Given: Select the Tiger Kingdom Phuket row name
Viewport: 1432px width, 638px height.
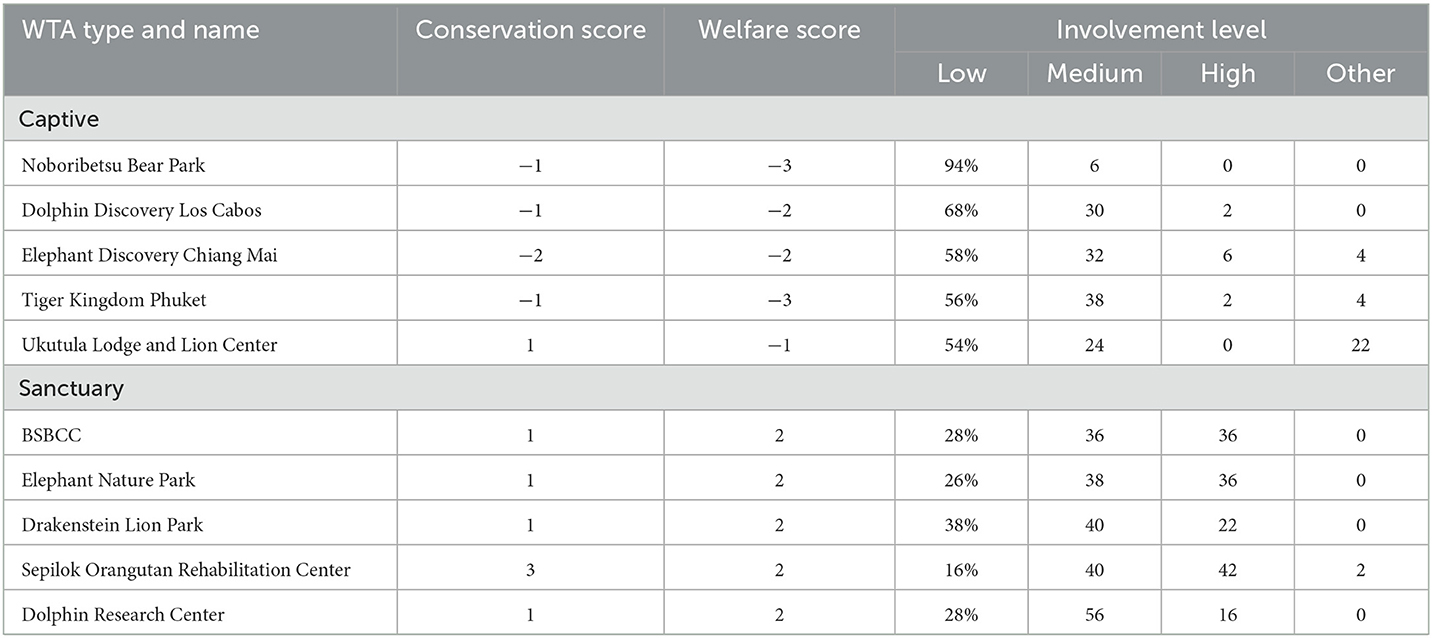Looking at the screenshot, I should (114, 300).
